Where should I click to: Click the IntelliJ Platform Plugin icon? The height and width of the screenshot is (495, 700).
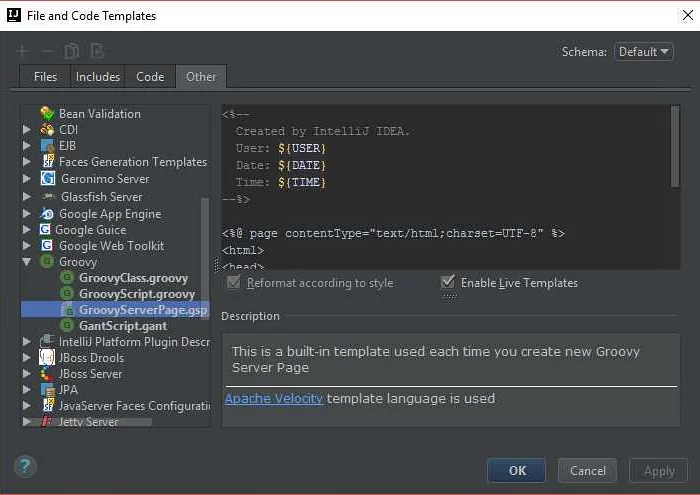[x=47, y=341]
